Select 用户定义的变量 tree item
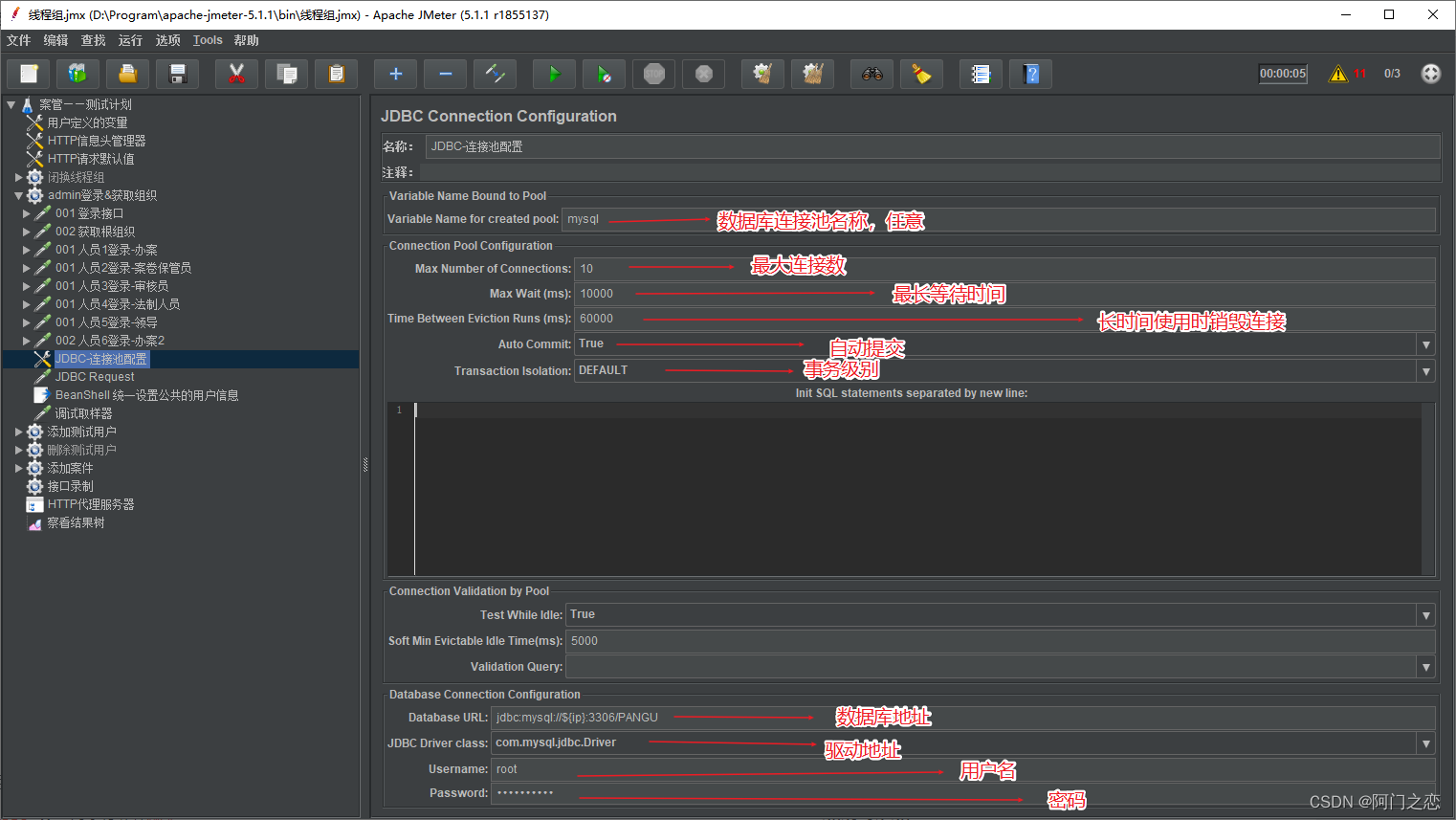Image resolution: width=1456 pixels, height=820 pixels. [x=87, y=122]
